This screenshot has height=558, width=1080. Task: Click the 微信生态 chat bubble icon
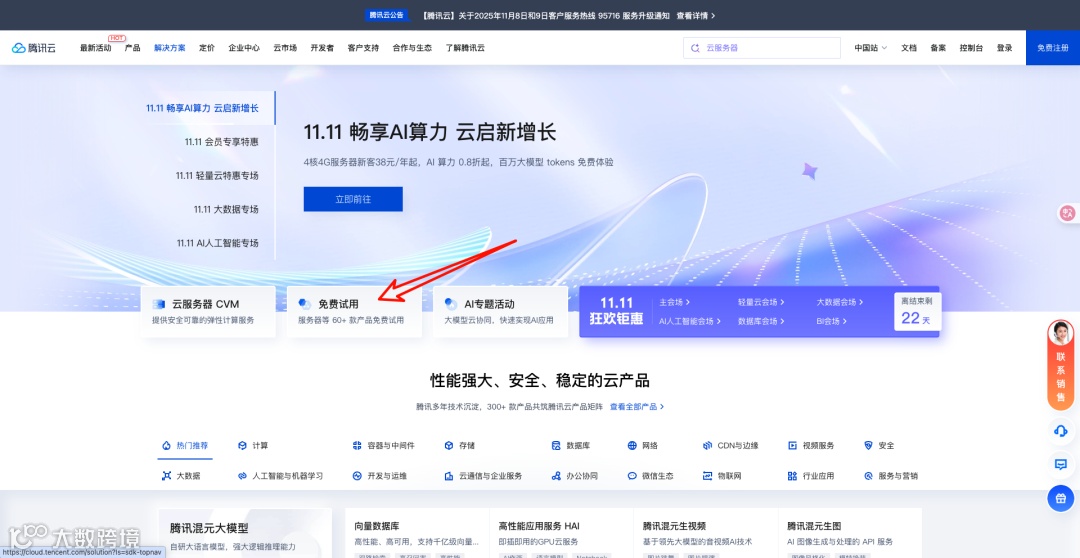click(632, 476)
